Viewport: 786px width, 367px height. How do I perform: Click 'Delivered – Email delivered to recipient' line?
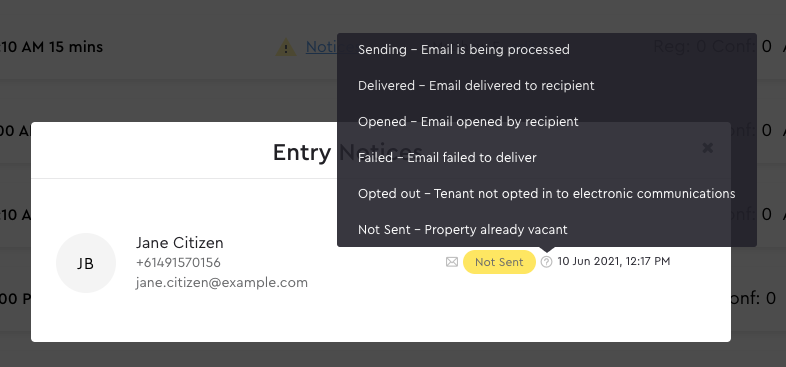tap(476, 86)
